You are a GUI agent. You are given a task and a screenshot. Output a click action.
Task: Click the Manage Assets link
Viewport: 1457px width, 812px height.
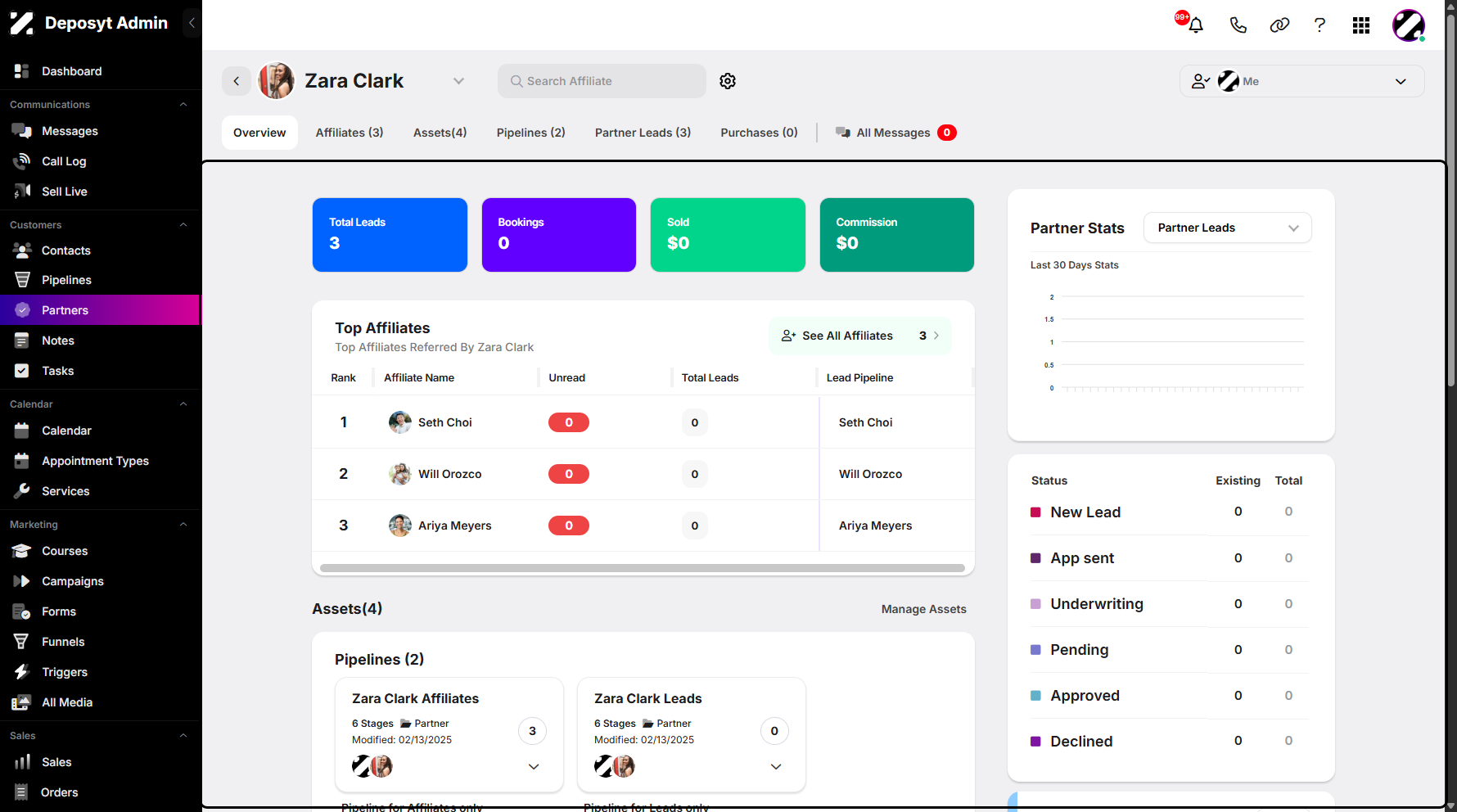click(923, 609)
